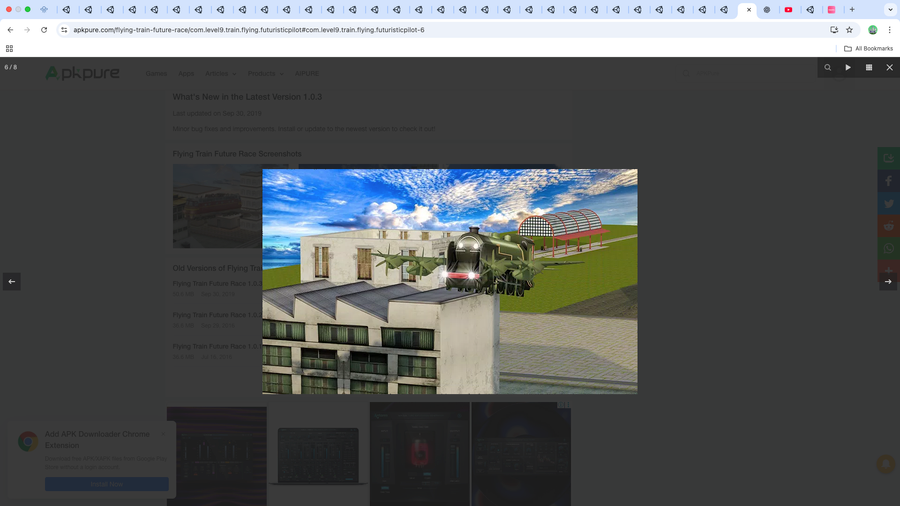900x506 pixels.
Task: Expand the tab search dropdown
Action: coord(890,10)
